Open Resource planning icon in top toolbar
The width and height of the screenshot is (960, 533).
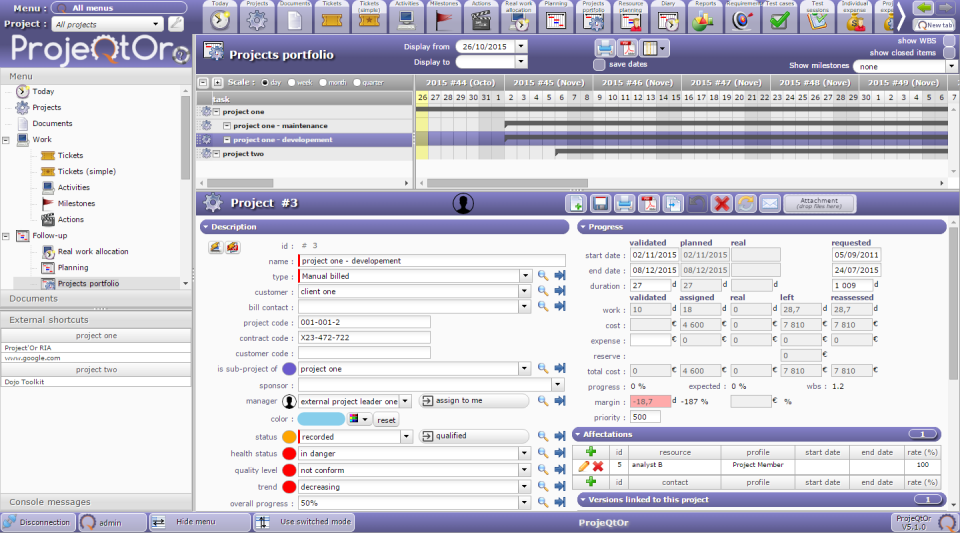tap(631, 21)
